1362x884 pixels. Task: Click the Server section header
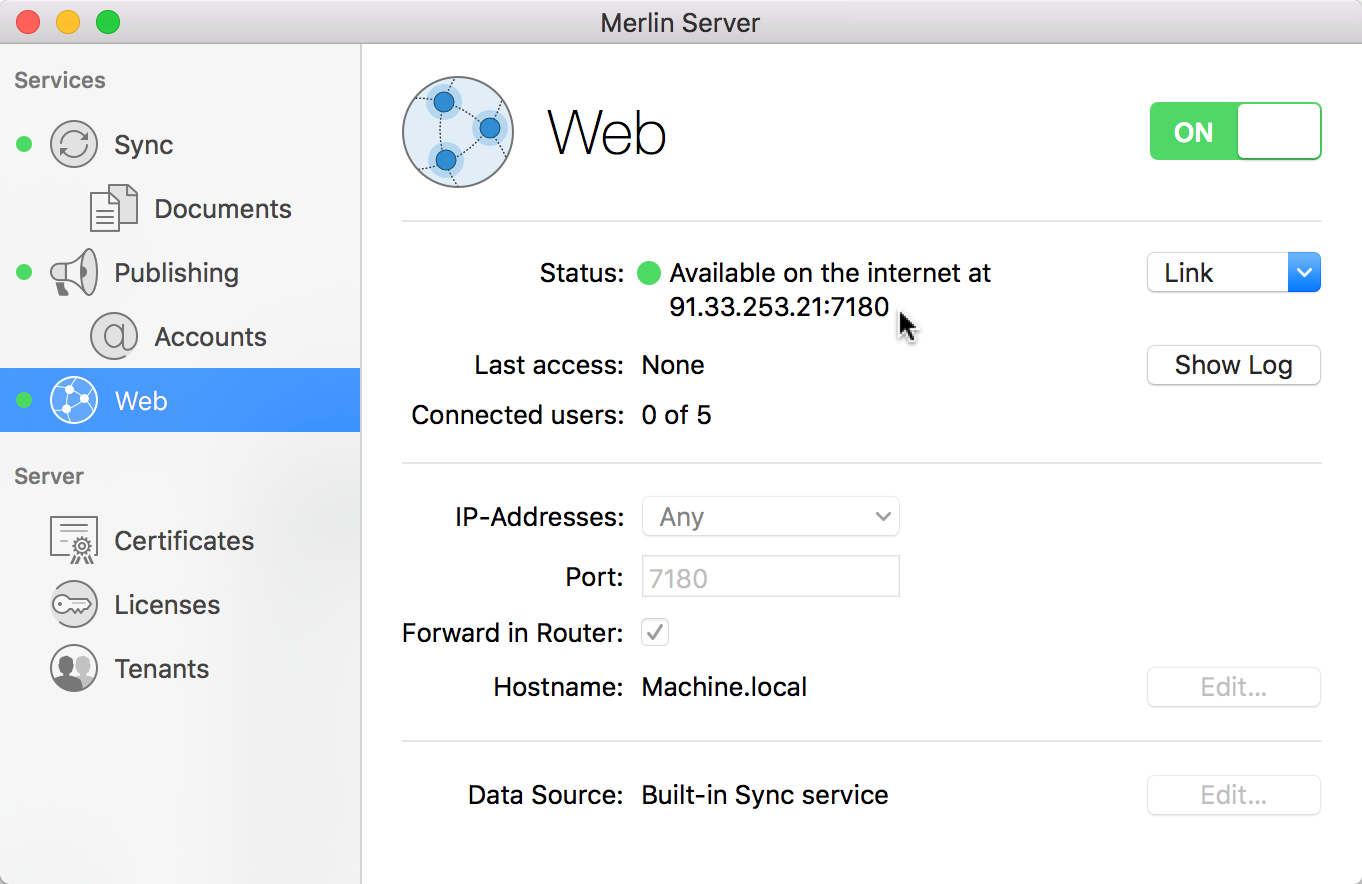pyautogui.click(x=49, y=476)
